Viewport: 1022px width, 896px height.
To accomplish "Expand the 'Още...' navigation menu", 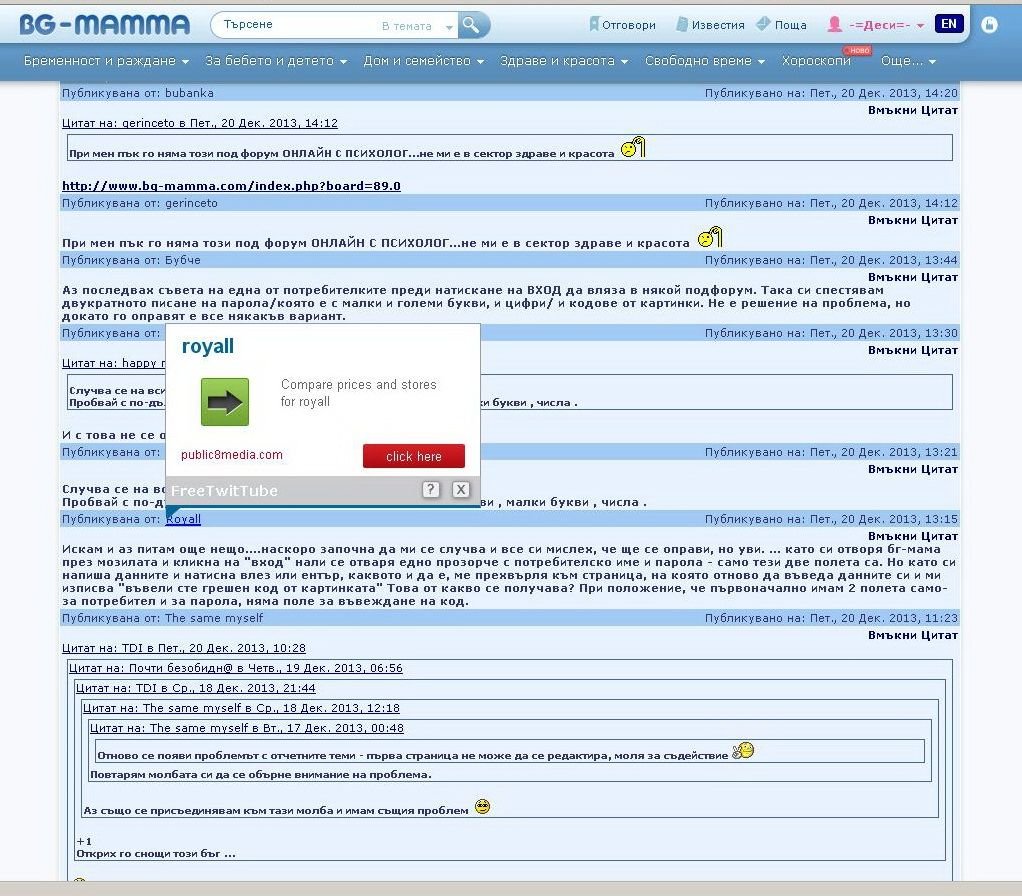I will point(908,61).
